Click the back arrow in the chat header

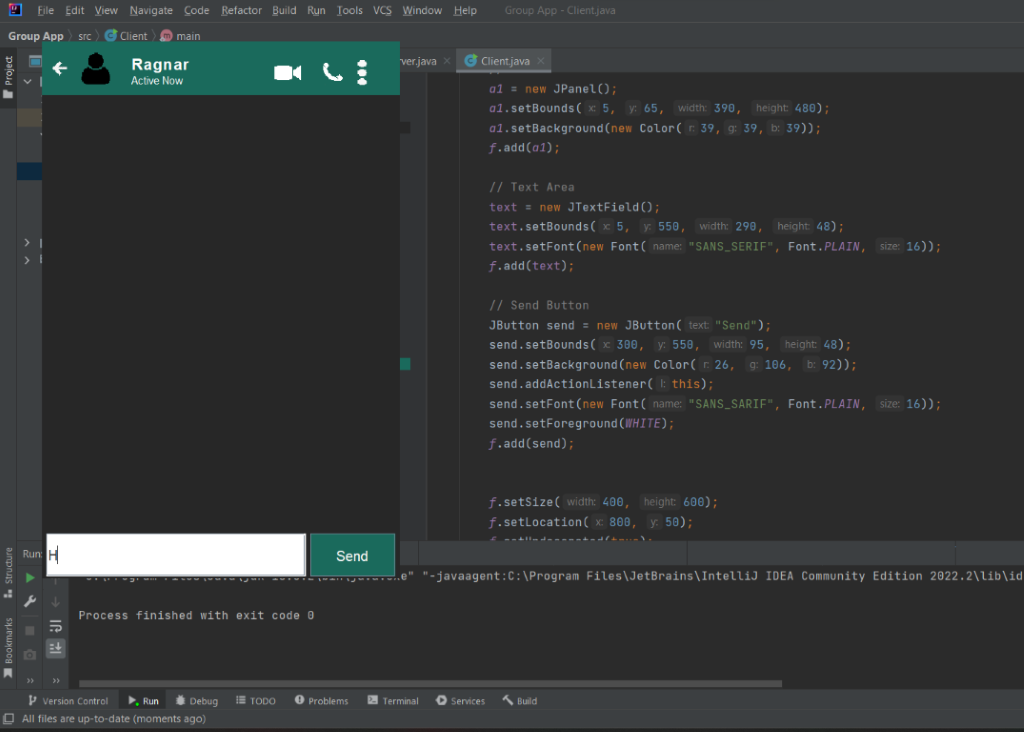pyautogui.click(x=59, y=68)
